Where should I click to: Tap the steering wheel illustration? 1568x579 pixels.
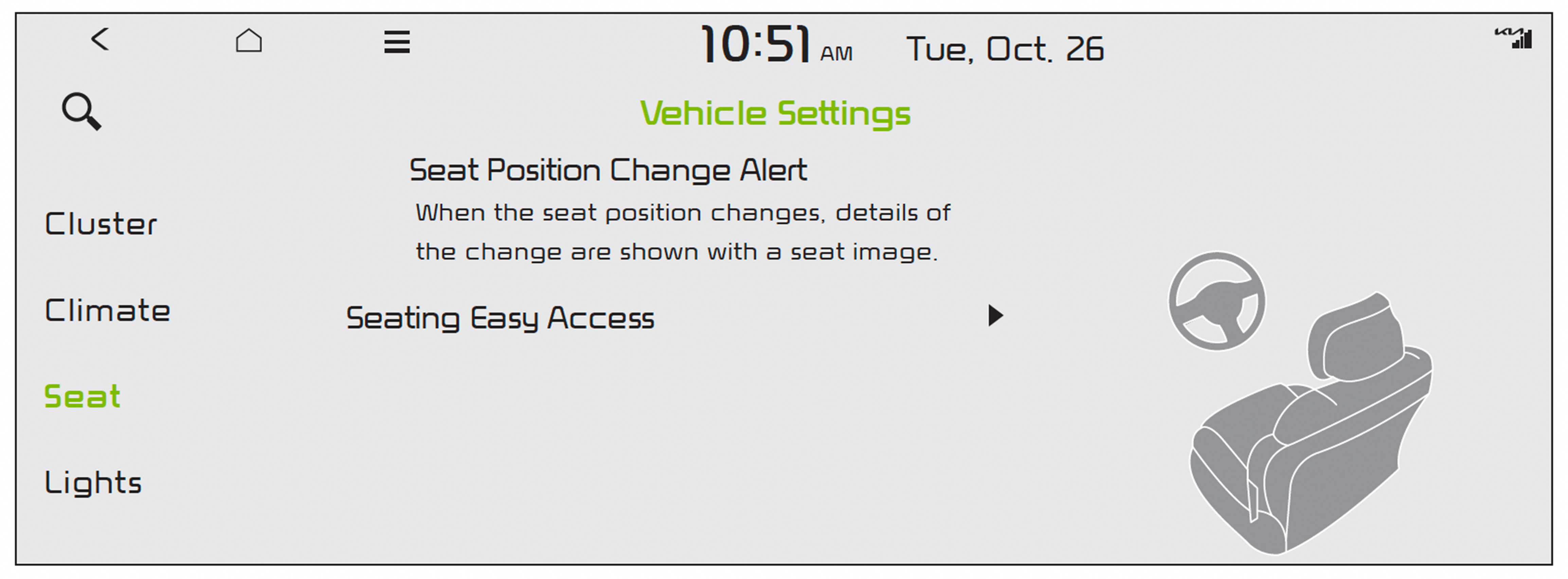1216,302
